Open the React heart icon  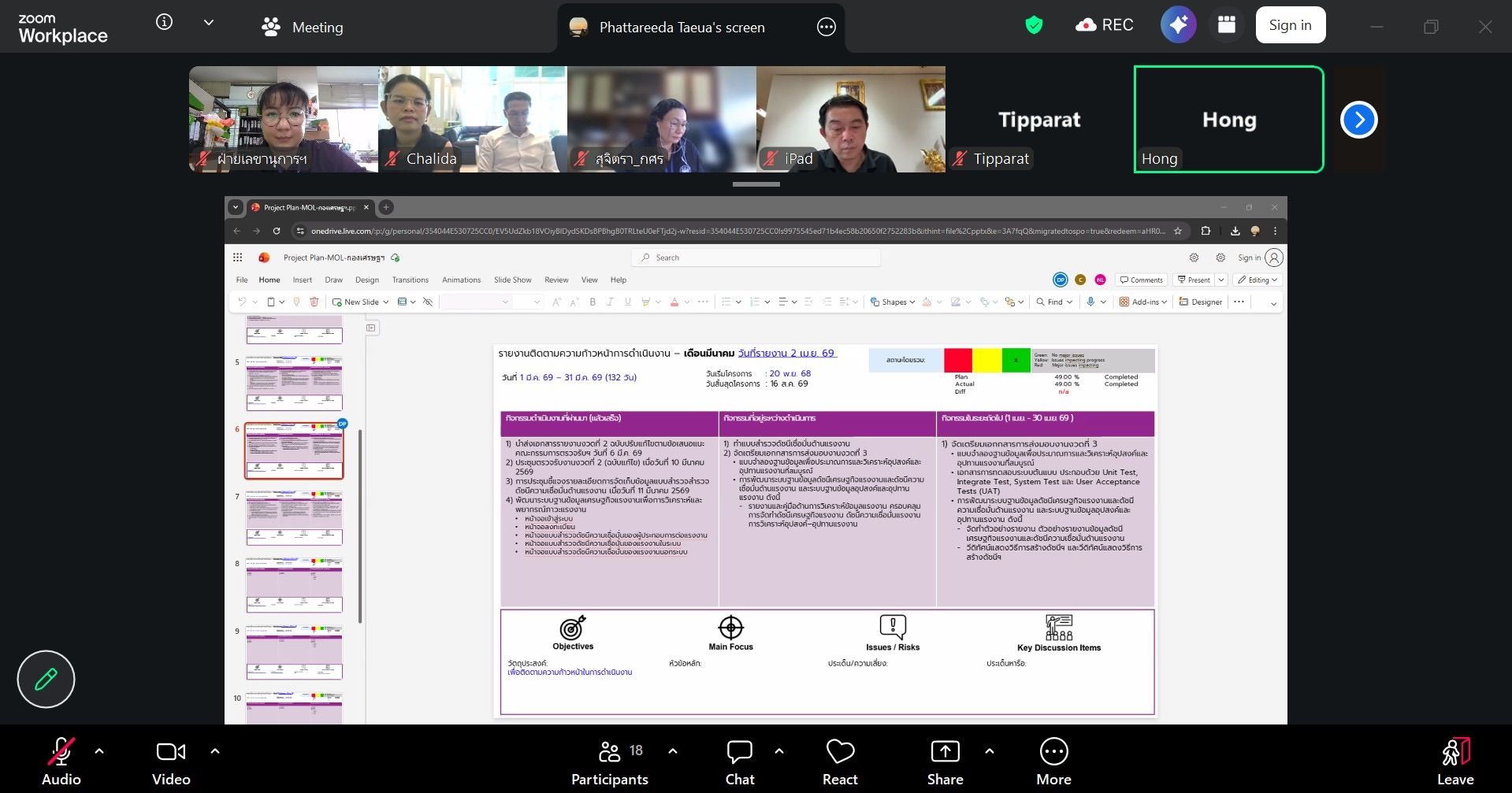pyautogui.click(x=839, y=762)
